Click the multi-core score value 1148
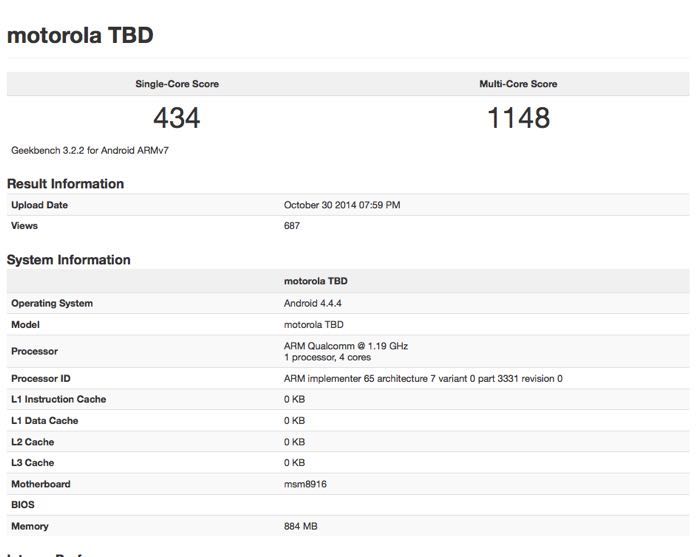Image resolution: width=700 pixels, height=557 pixels. 518,118
